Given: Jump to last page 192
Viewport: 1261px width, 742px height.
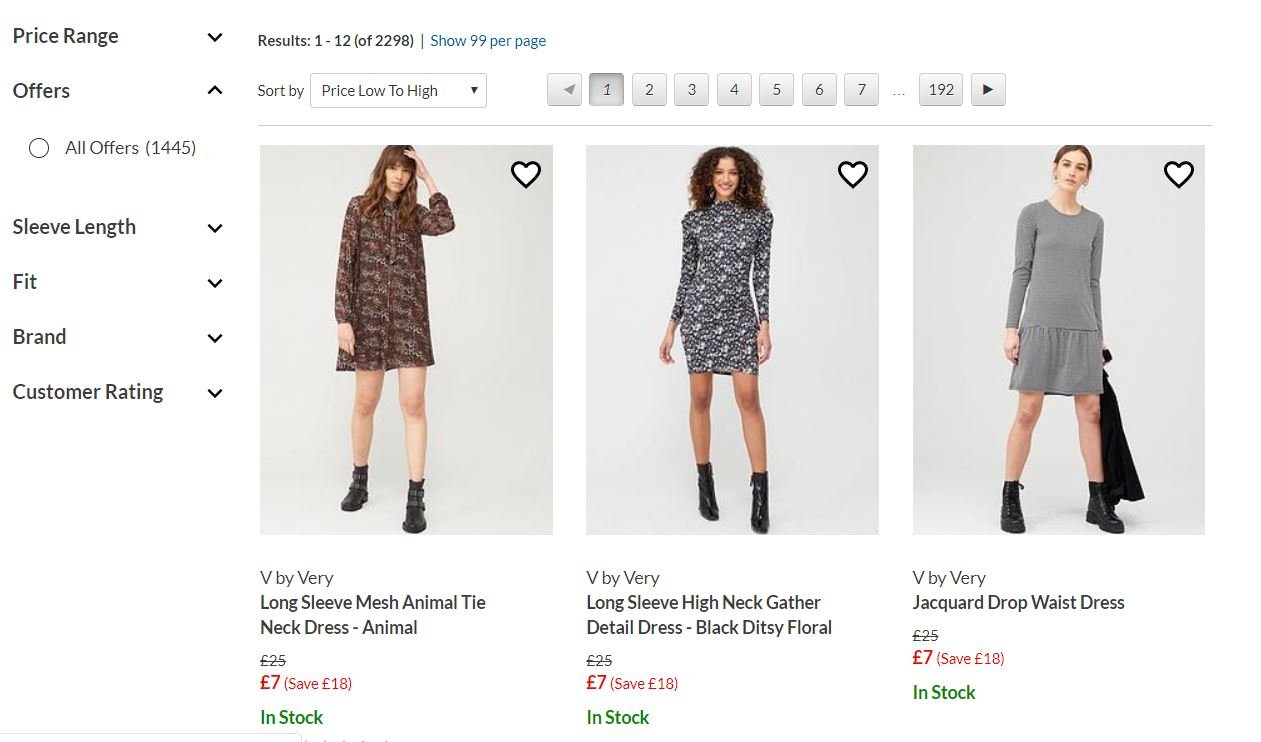Looking at the screenshot, I should click(x=941, y=90).
